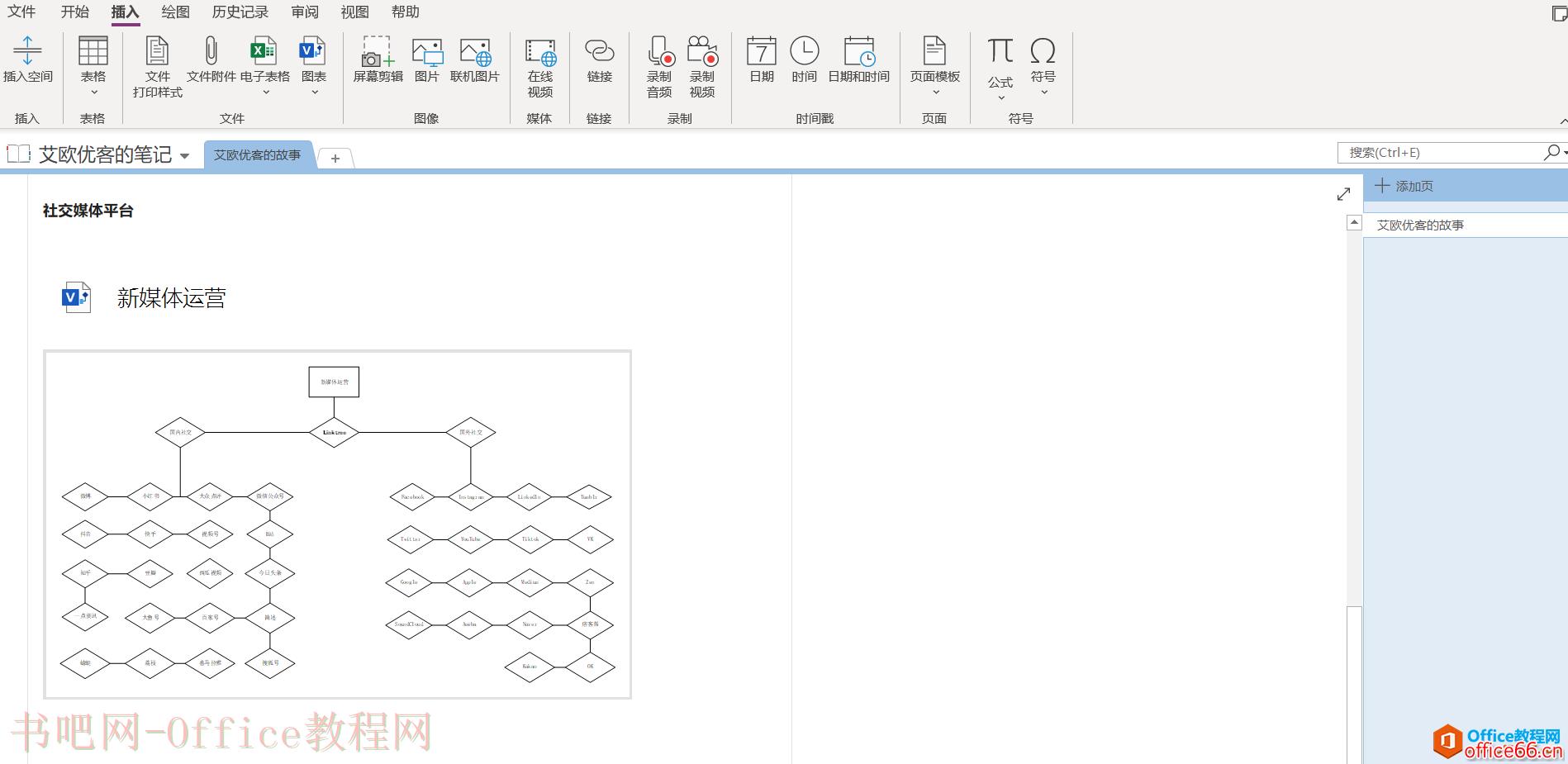
Task: Open the Table insert icon
Action: (93, 51)
